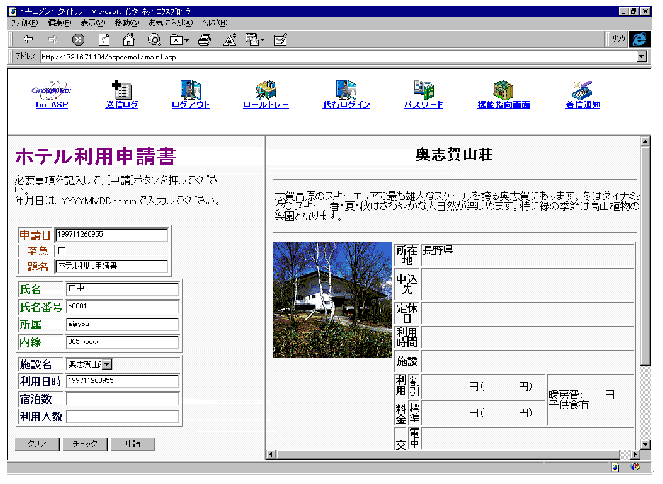Toggle the 至急 (urgent) checkbox
This screenshot has height=484, width=663.
tap(61, 250)
